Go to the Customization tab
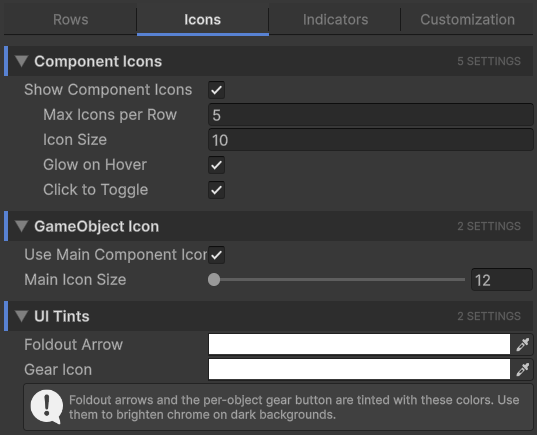Image resolution: width=537 pixels, height=435 pixels. (x=467, y=20)
